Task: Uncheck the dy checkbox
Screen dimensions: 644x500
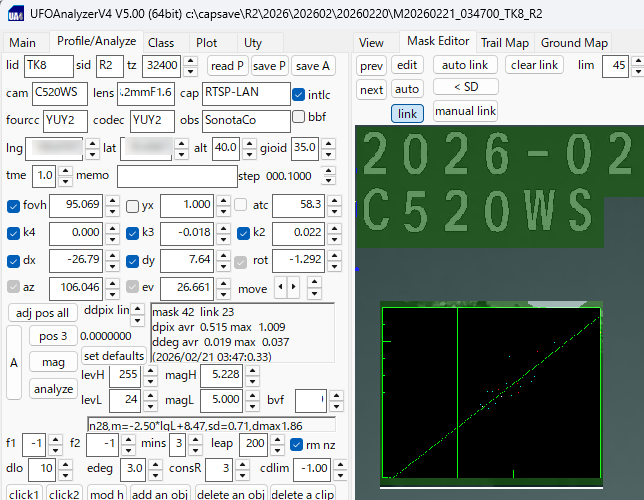Action: (132, 261)
